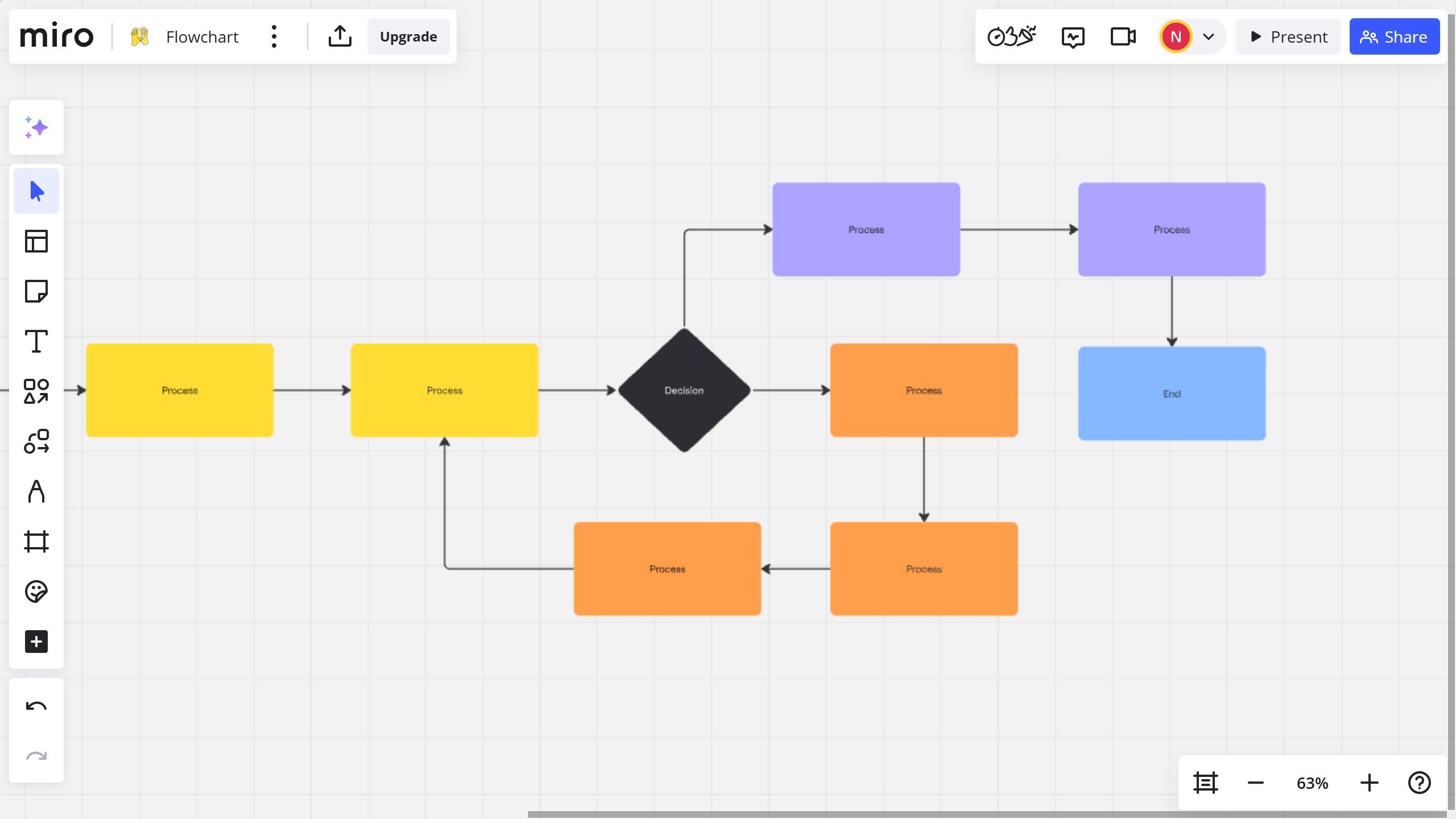Open the templates panel icon
This screenshot has height=819, width=1456.
tap(36, 241)
